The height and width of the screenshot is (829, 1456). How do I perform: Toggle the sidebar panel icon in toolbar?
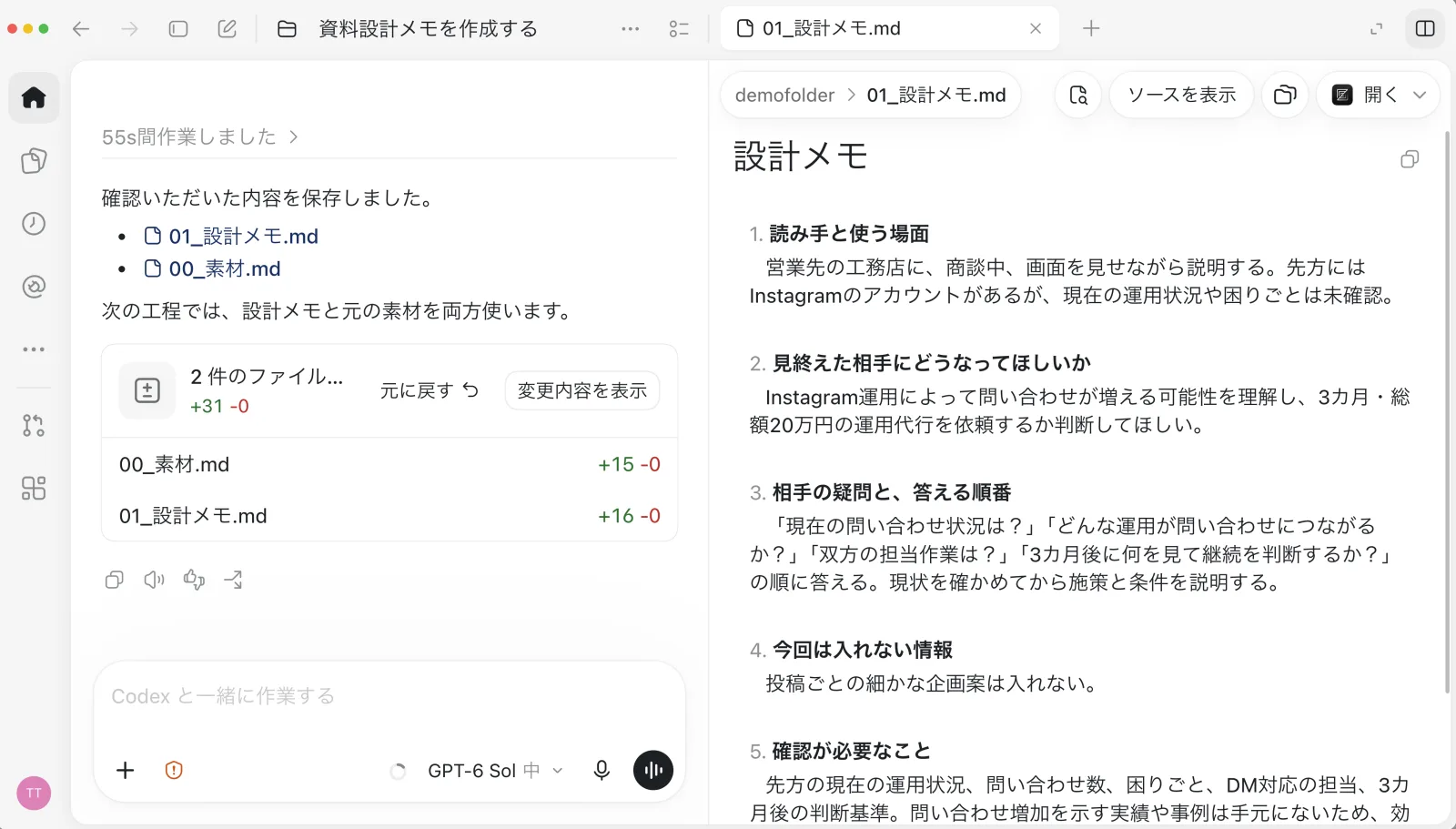178,29
